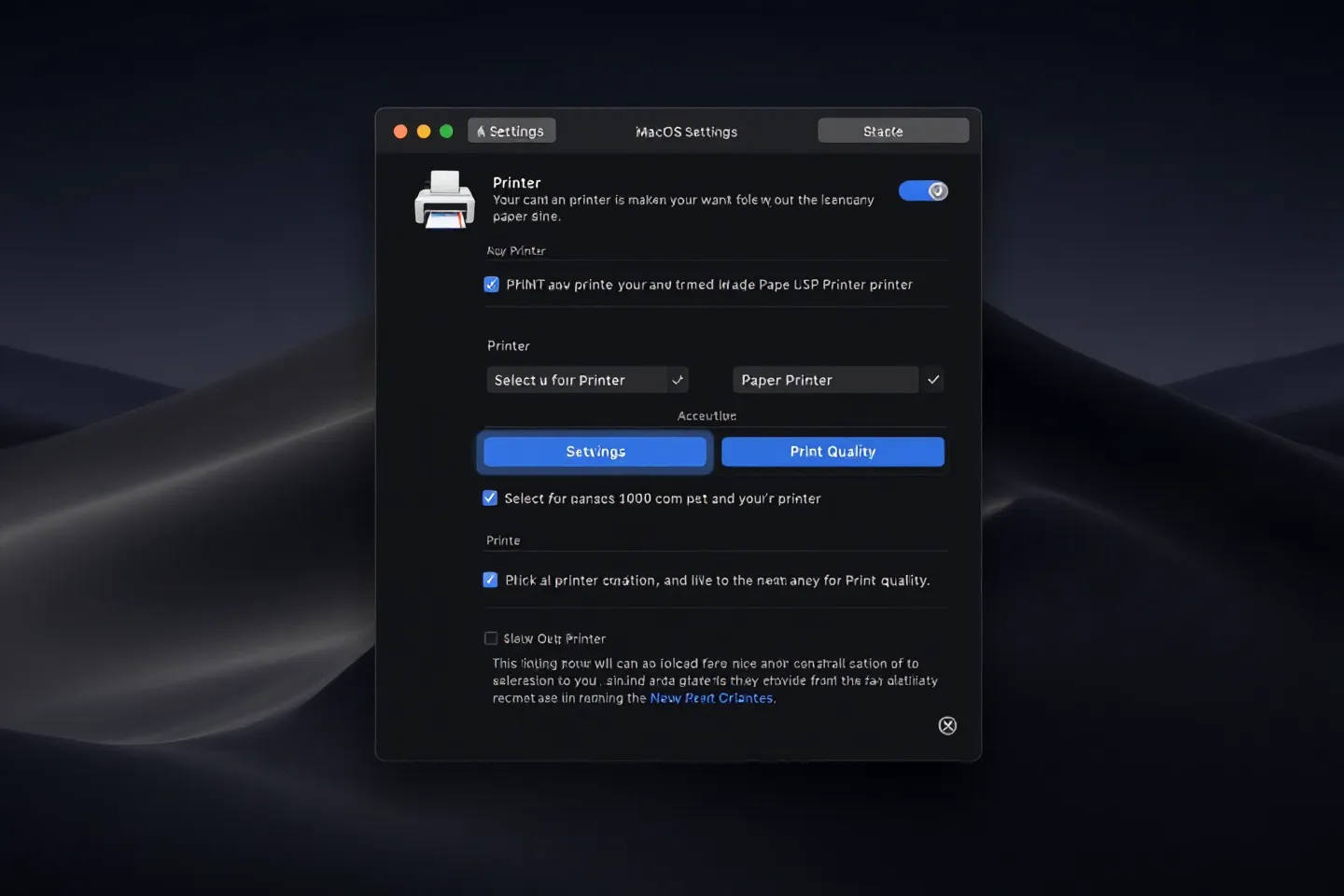Enable the 'Slaw Out Printer' checkbox
Screen dimensions: 1344x896
point(491,638)
